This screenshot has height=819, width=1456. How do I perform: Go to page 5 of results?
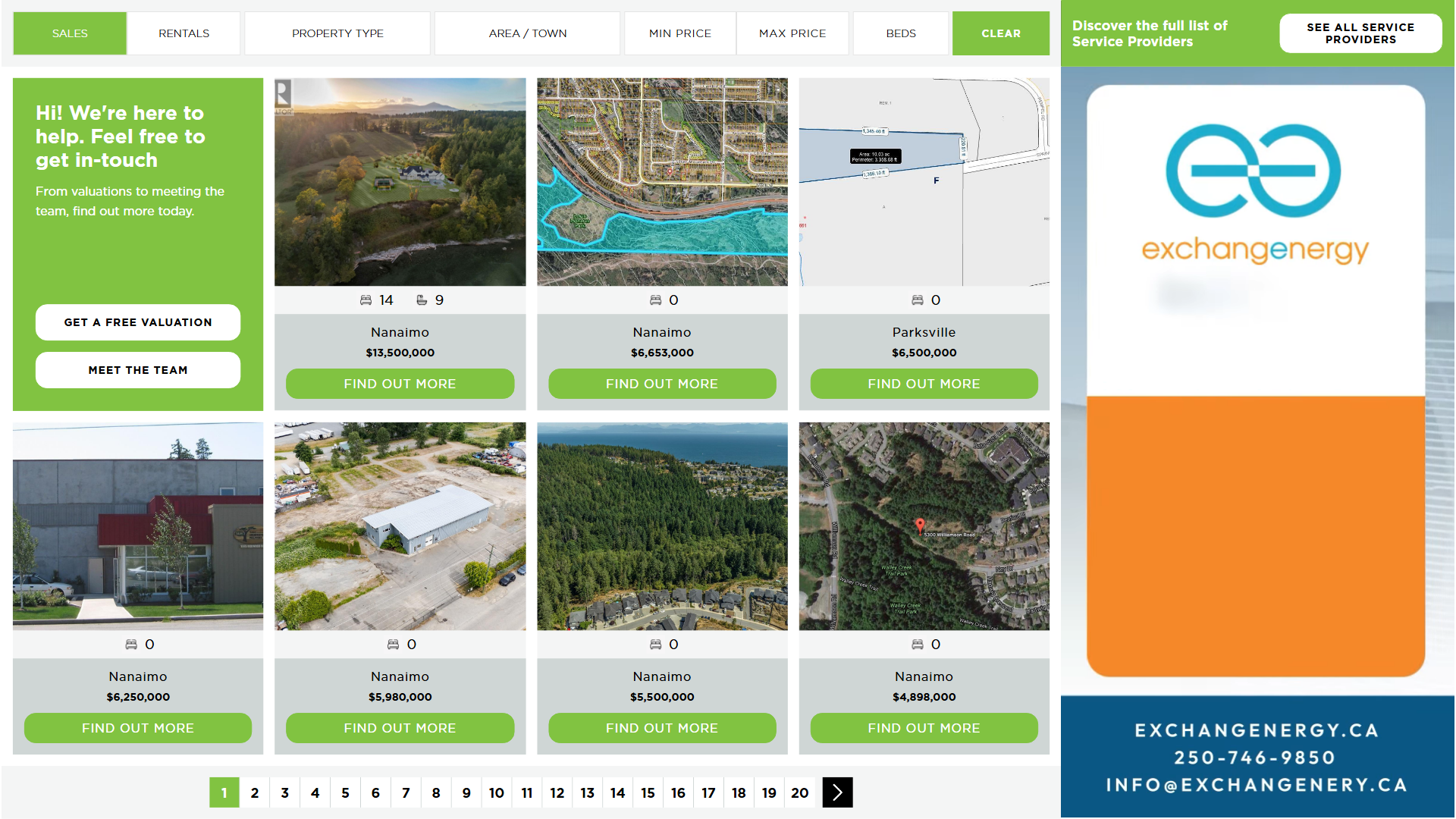(x=345, y=792)
